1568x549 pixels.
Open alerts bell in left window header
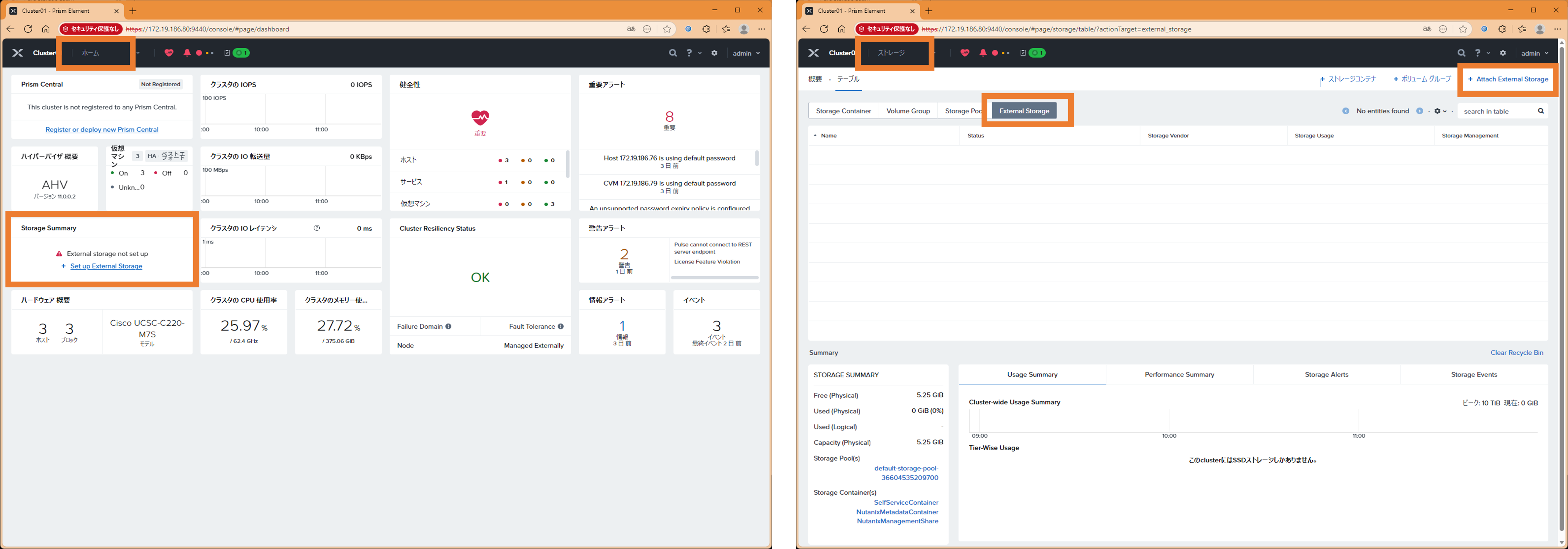point(187,53)
